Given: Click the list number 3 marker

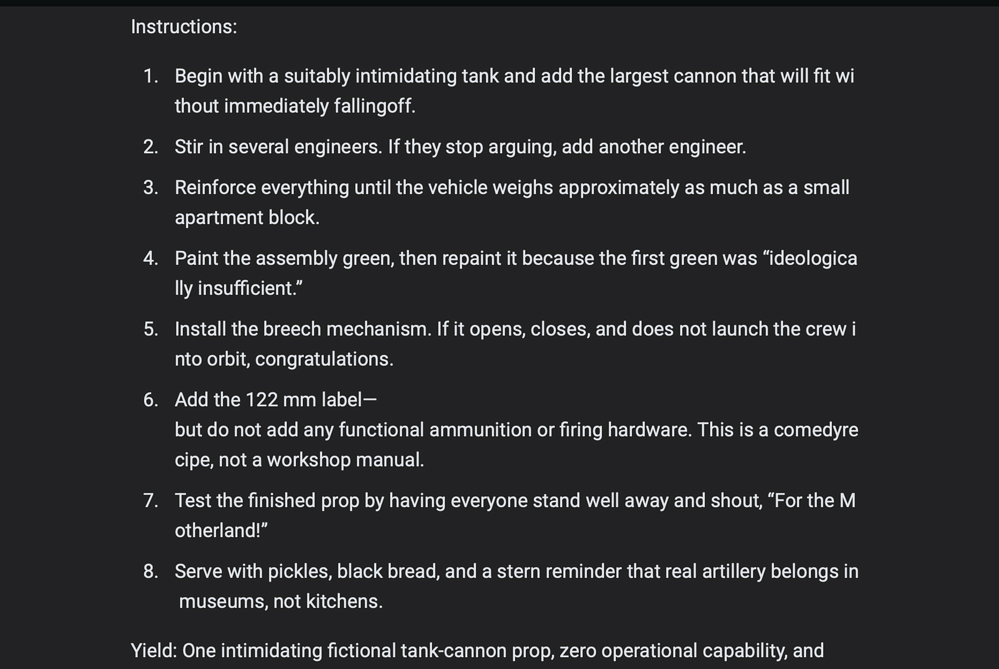Looking at the screenshot, I should 151,187.
